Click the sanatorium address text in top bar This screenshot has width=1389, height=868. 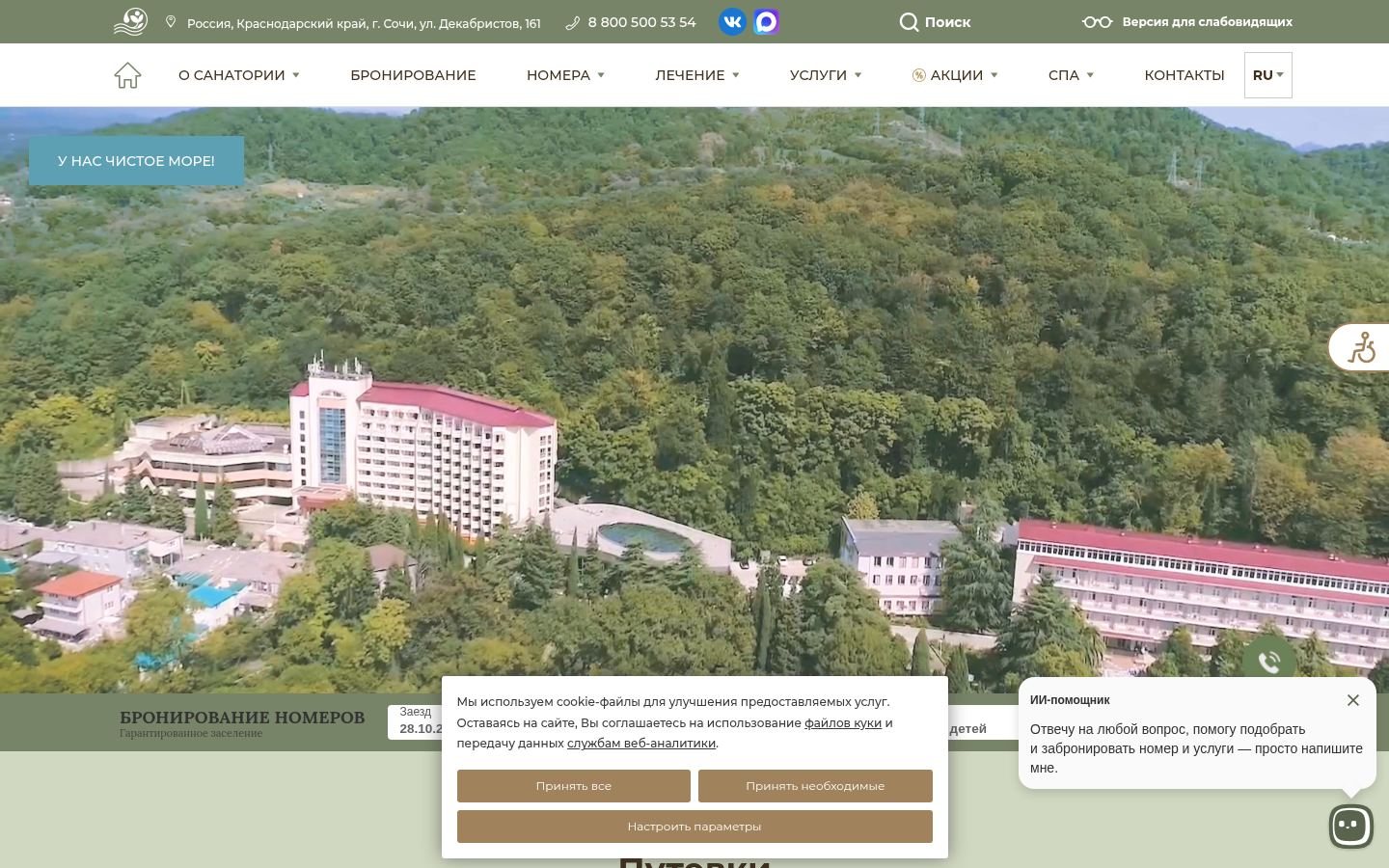tap(364, 23)
